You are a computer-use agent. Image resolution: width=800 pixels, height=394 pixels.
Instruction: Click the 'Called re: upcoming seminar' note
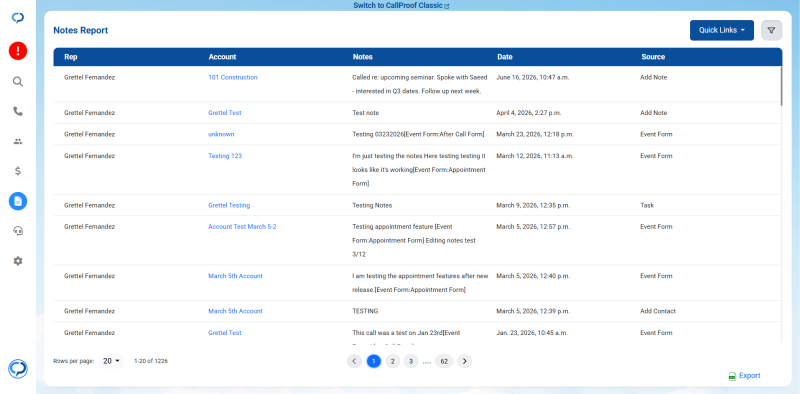(x=420, y=84)
